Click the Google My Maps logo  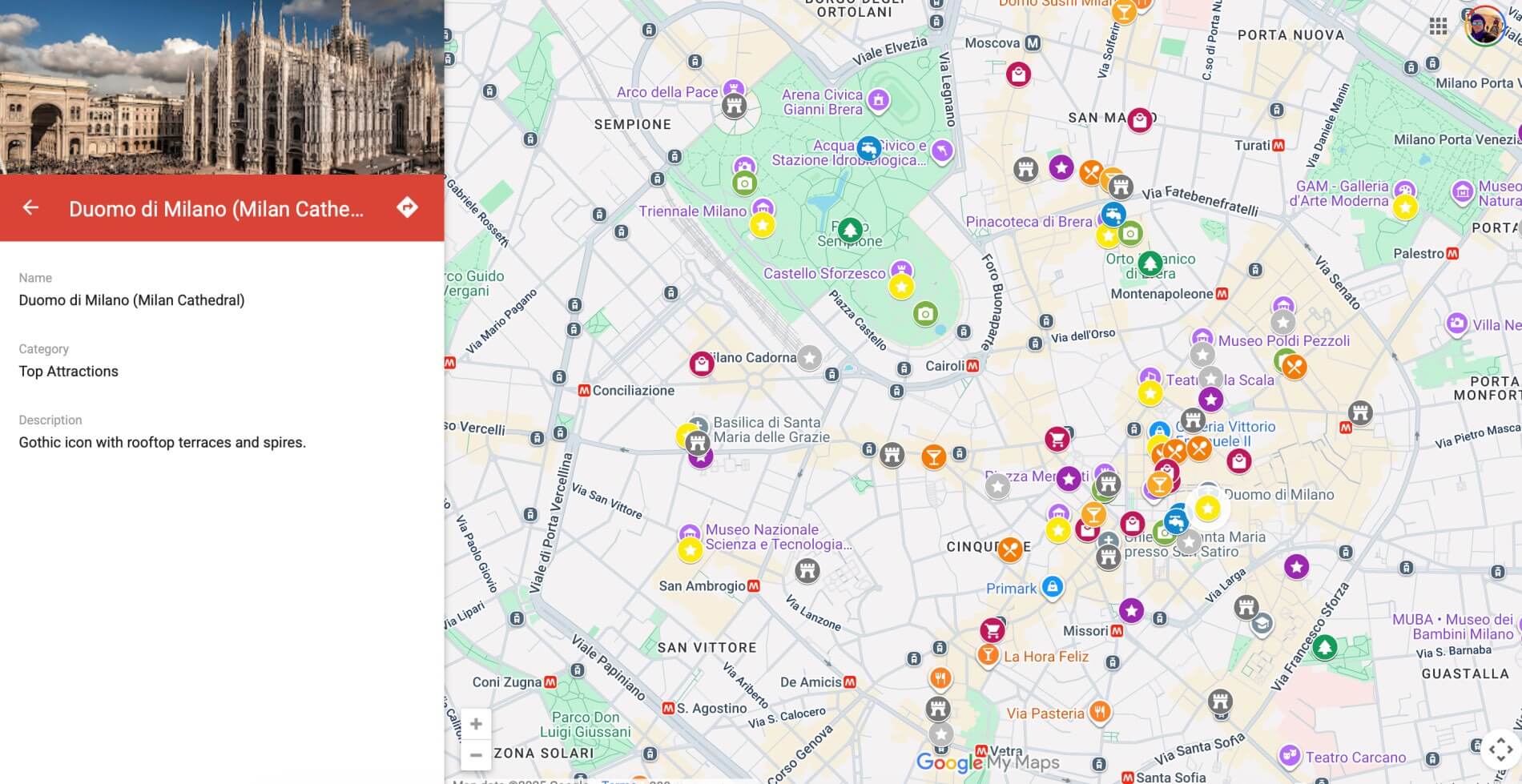[x=987, y=762]
